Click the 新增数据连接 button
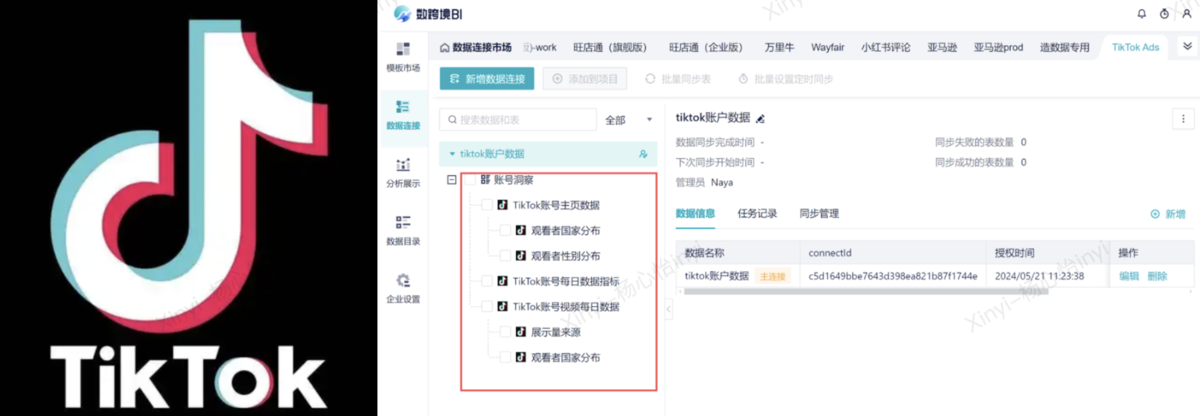 pos(487,78)
